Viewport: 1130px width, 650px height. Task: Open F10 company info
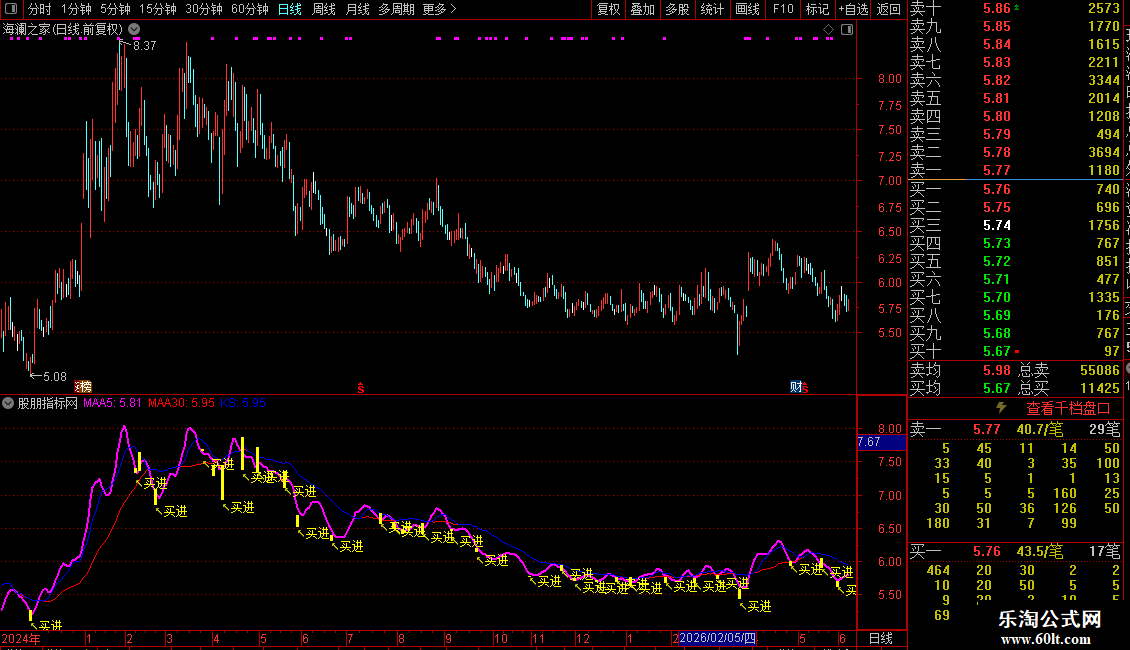783,9
